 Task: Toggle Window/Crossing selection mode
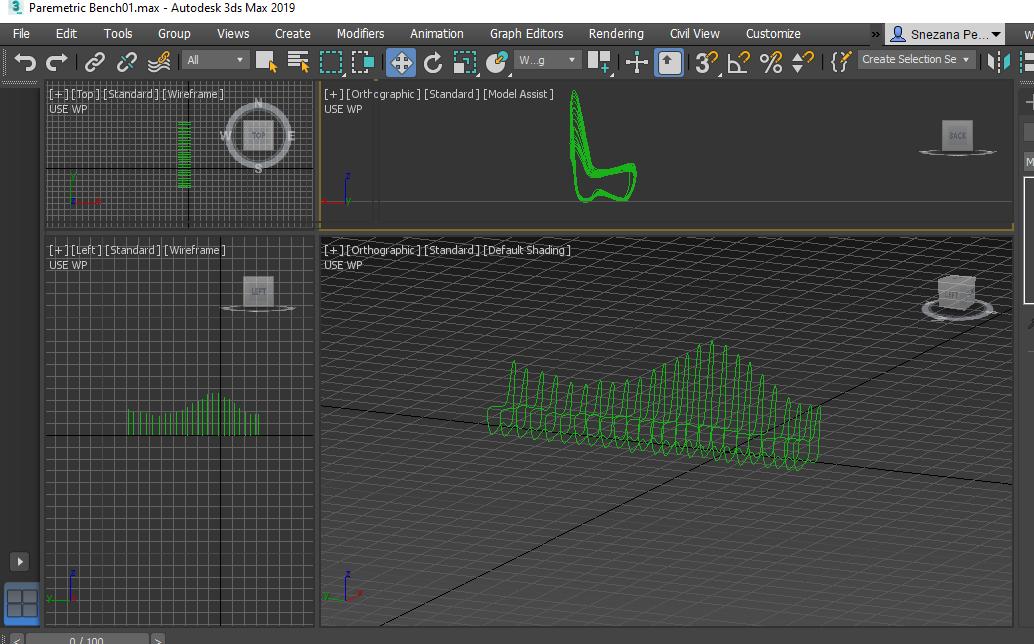[363, 62]
